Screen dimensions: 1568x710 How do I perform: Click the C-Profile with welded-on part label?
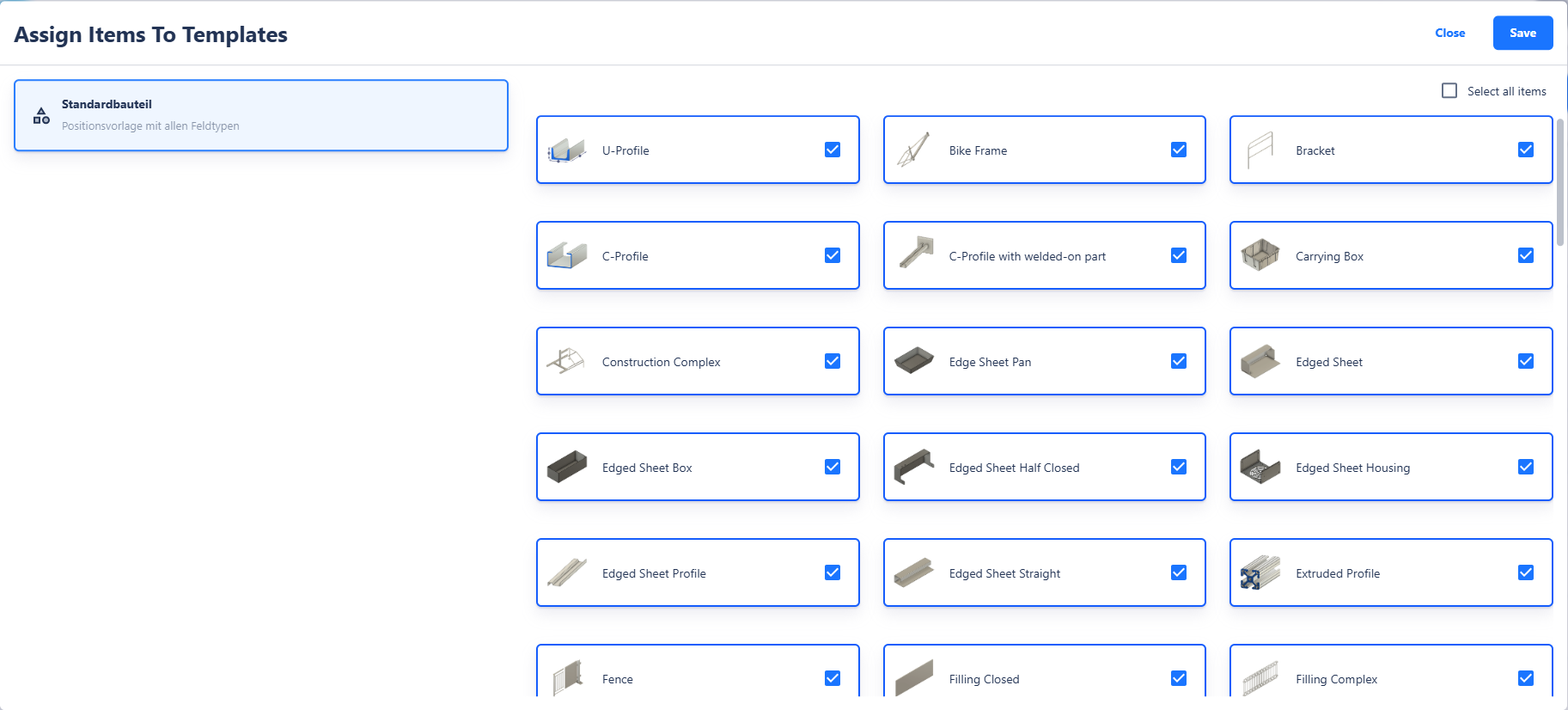click(1027, 256)
